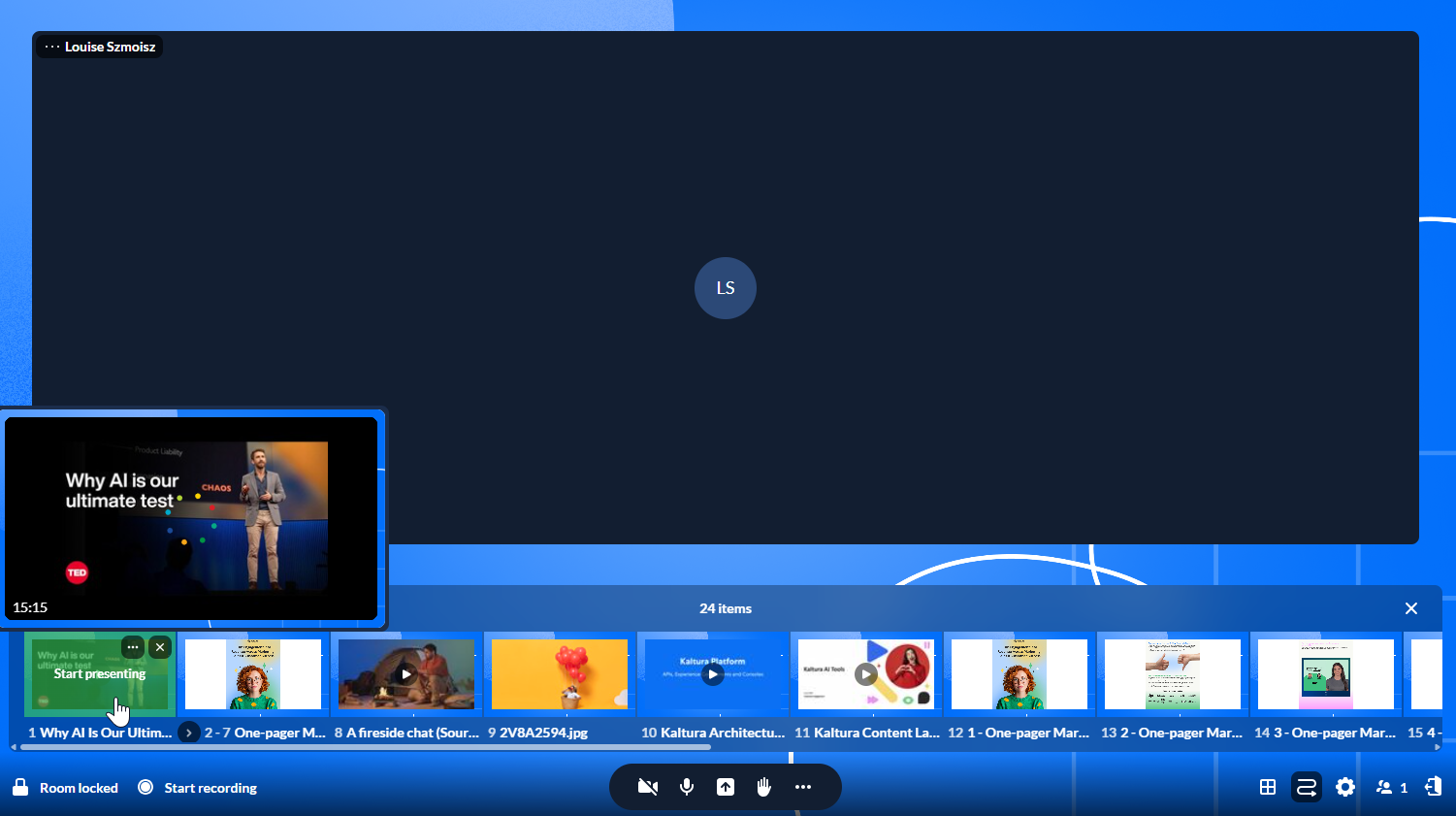Open room settings gear

pos(1345,787)
